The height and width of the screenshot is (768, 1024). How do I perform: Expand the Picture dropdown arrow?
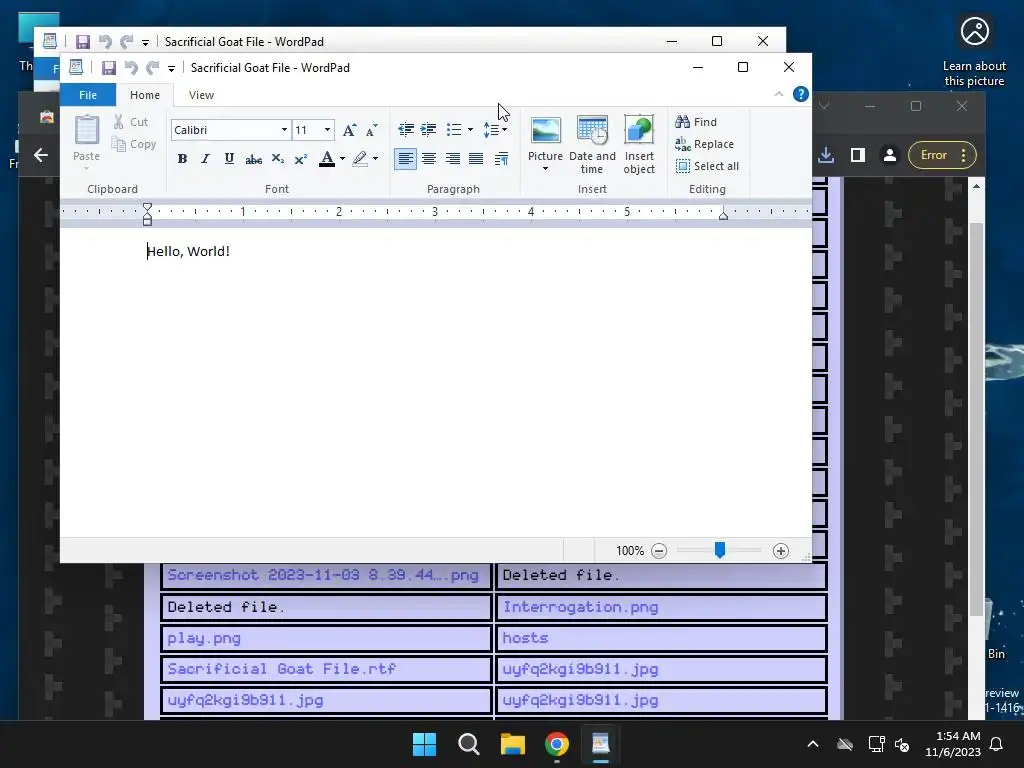(x=545, y=169)
